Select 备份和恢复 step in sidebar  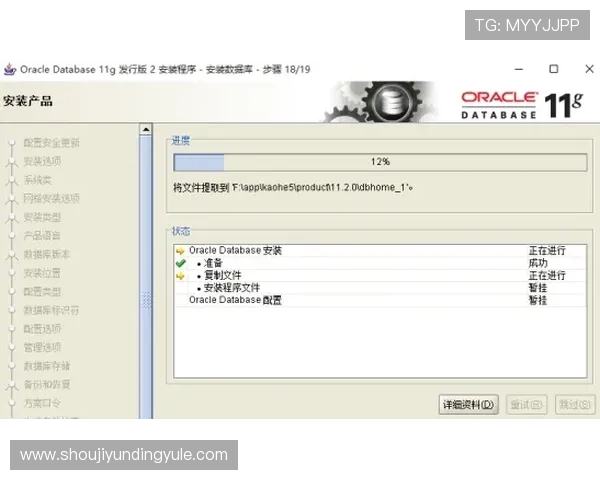pos(47,384)
